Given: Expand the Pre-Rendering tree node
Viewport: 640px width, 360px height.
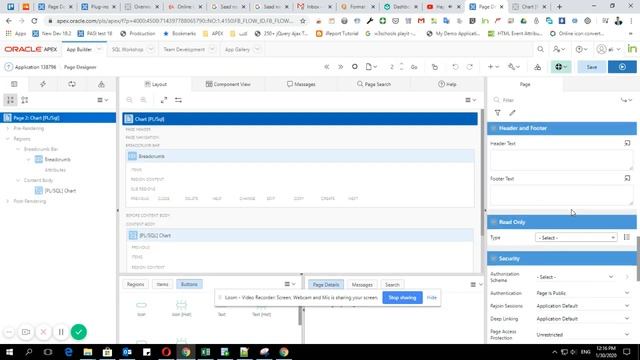Looking at the screenshot, I should 7,128.
